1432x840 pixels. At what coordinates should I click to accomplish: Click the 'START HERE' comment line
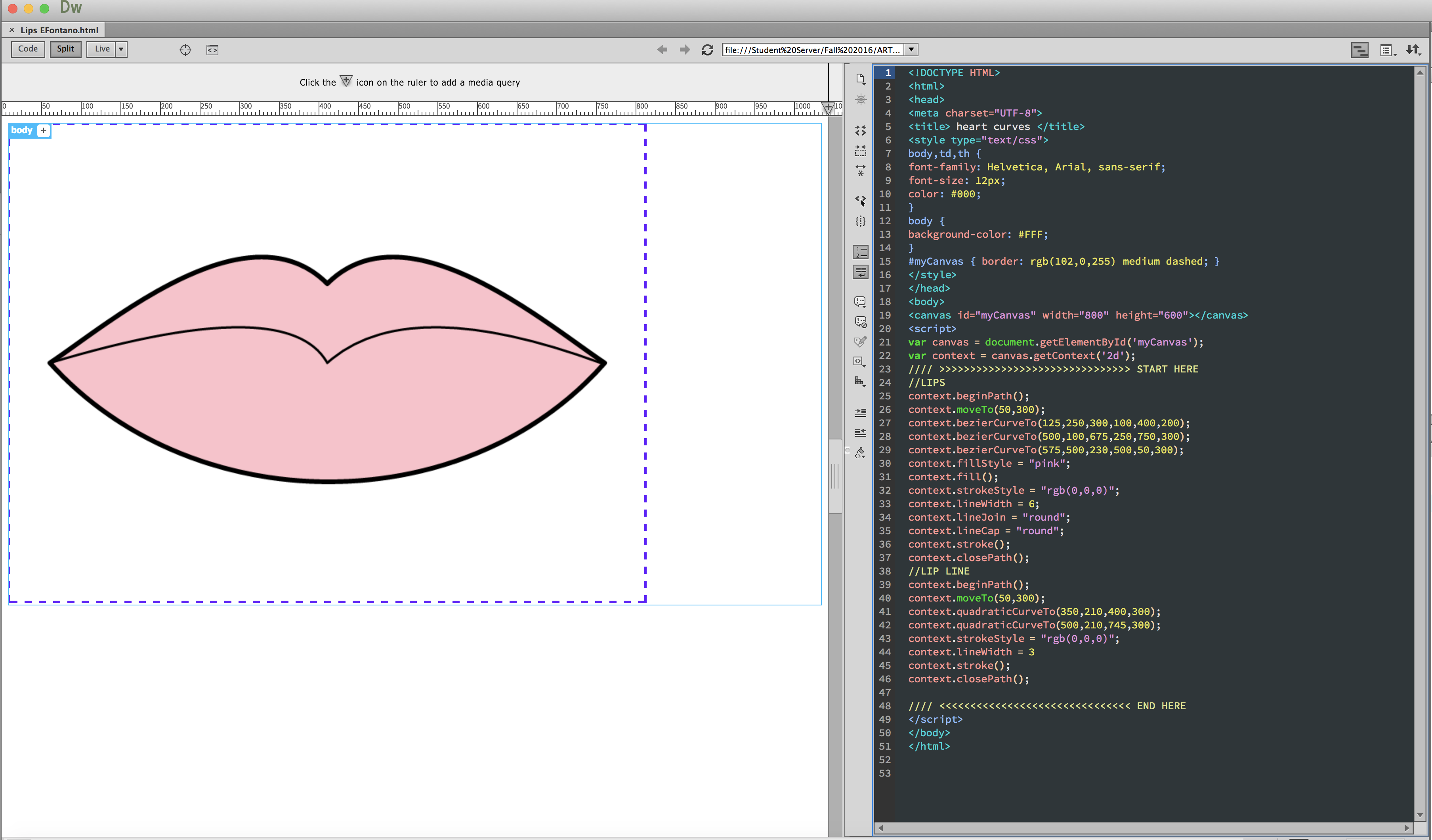click(x=1053, y=369)
